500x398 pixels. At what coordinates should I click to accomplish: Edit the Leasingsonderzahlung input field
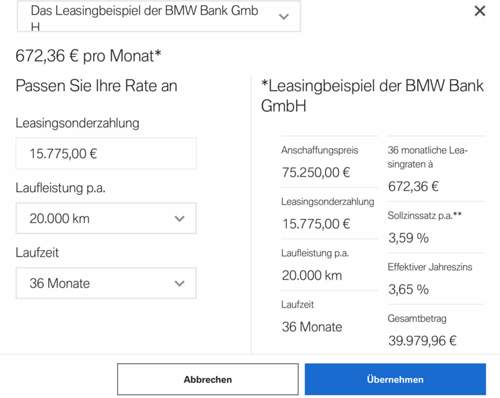(106, 154)
